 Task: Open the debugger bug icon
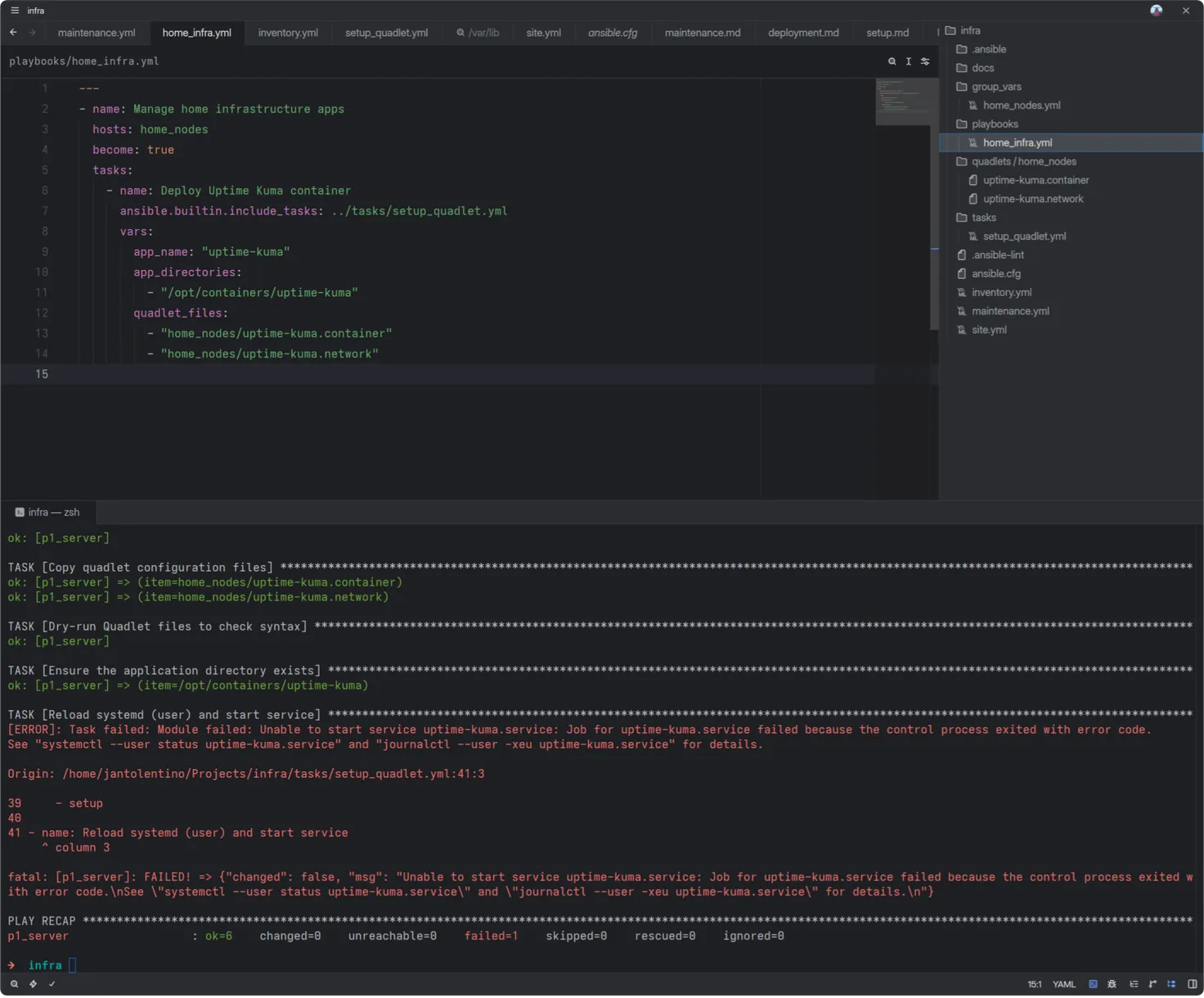pyautogui.click(x=1112, y=984)
